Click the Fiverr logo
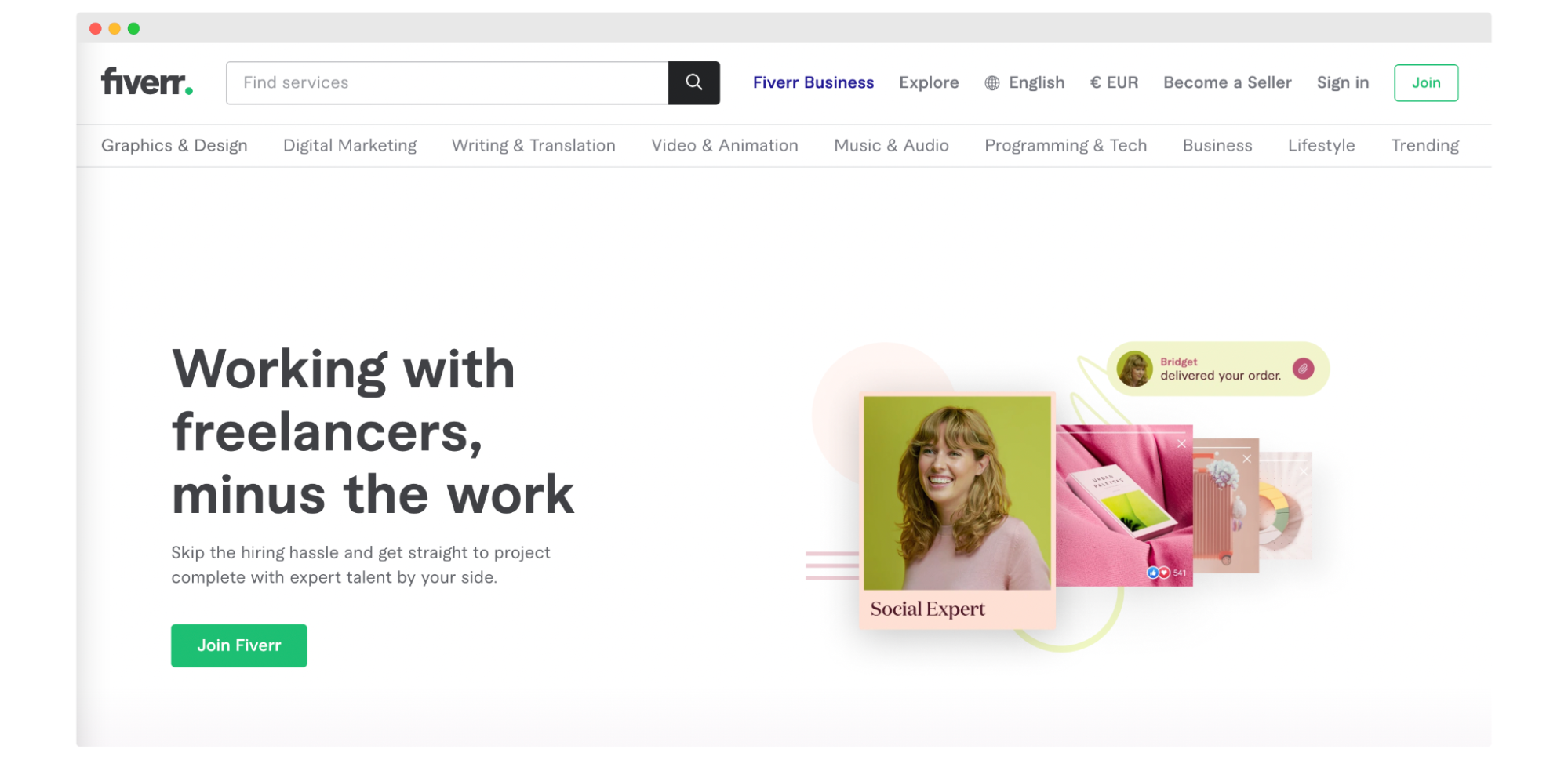 point(147,82)
